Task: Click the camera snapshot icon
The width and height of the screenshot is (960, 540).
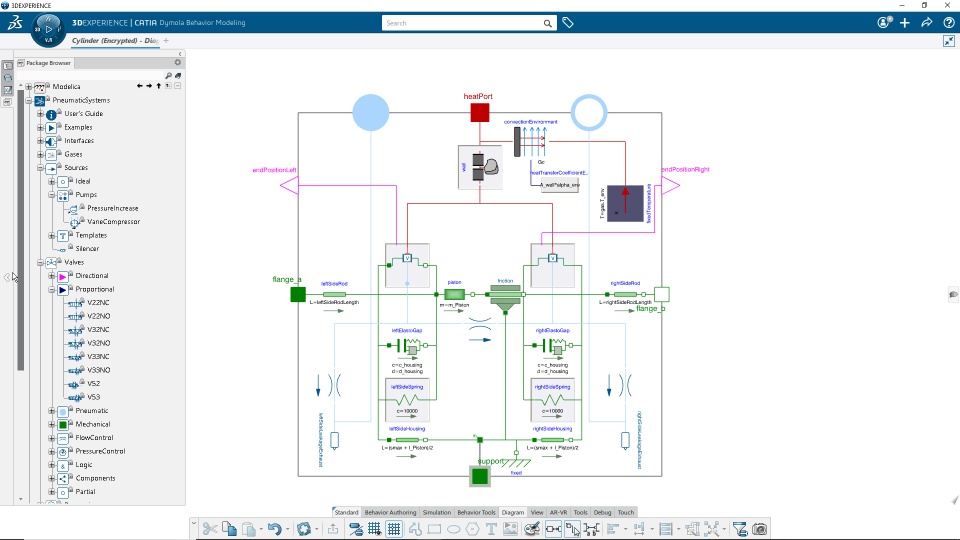Action: [x=760, y=529]
